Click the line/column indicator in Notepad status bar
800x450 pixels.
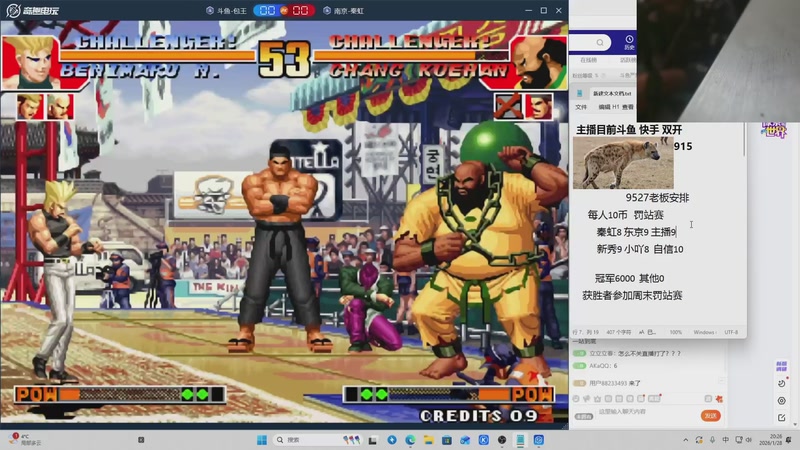point(584,332)
